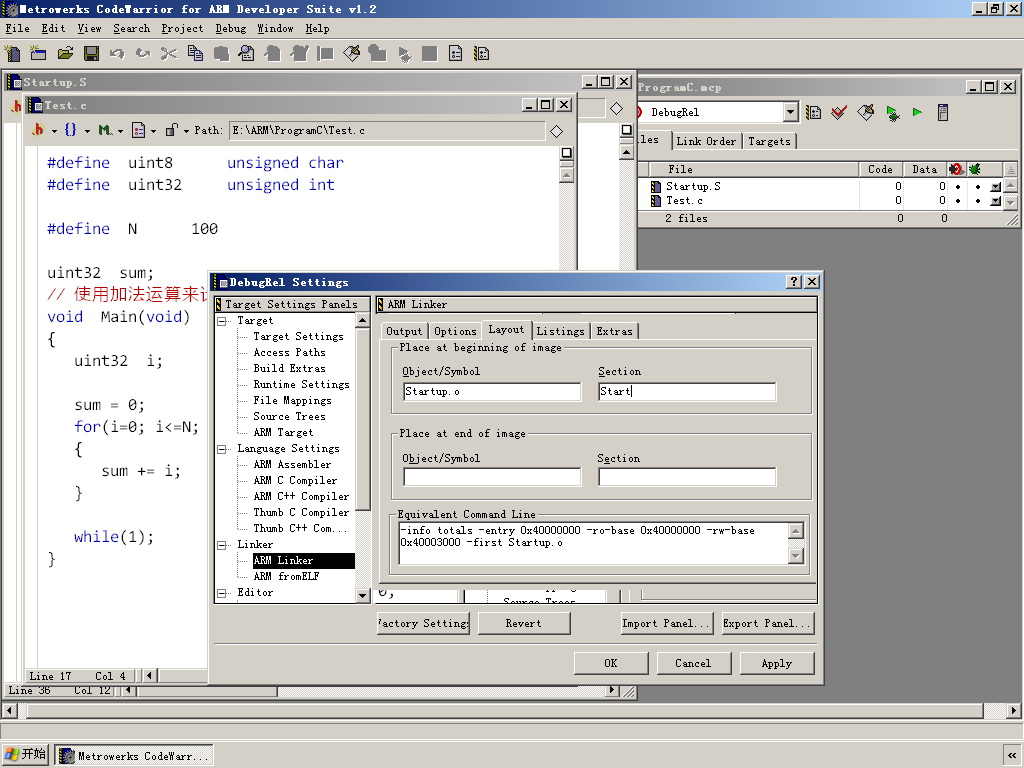Select ARM C Compiler in settings tree
This screenshot has height=768, width=1024.
tap(295, 480)
